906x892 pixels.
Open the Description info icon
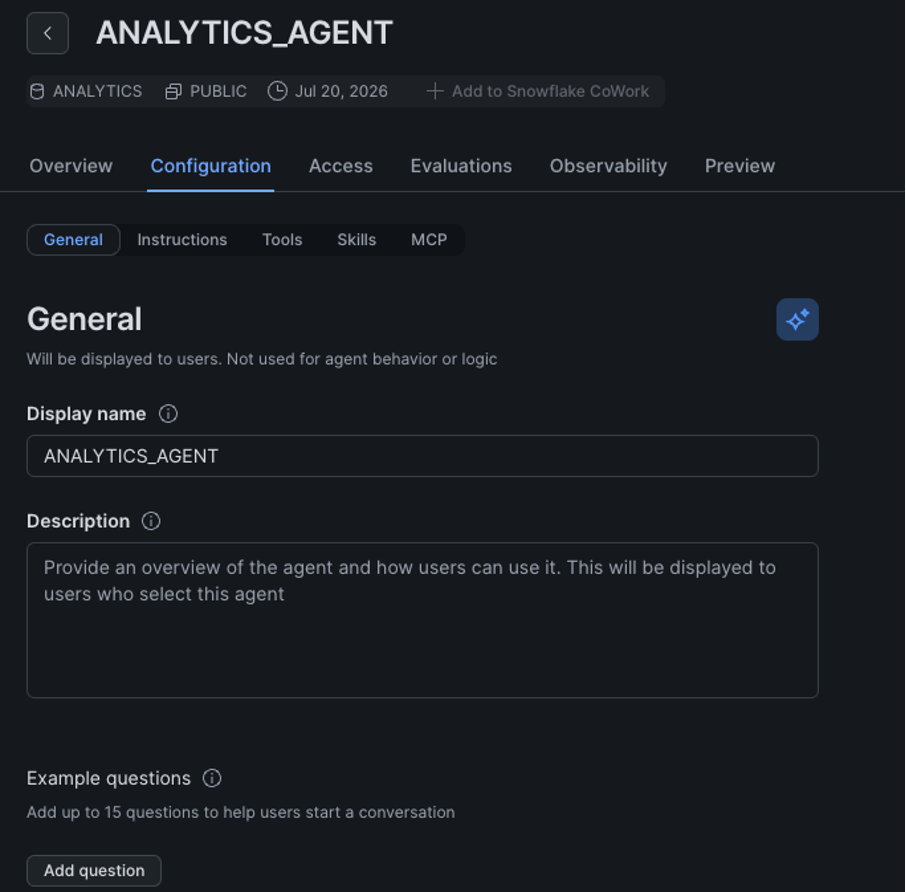pyautogui.click(x=151, y=521)
